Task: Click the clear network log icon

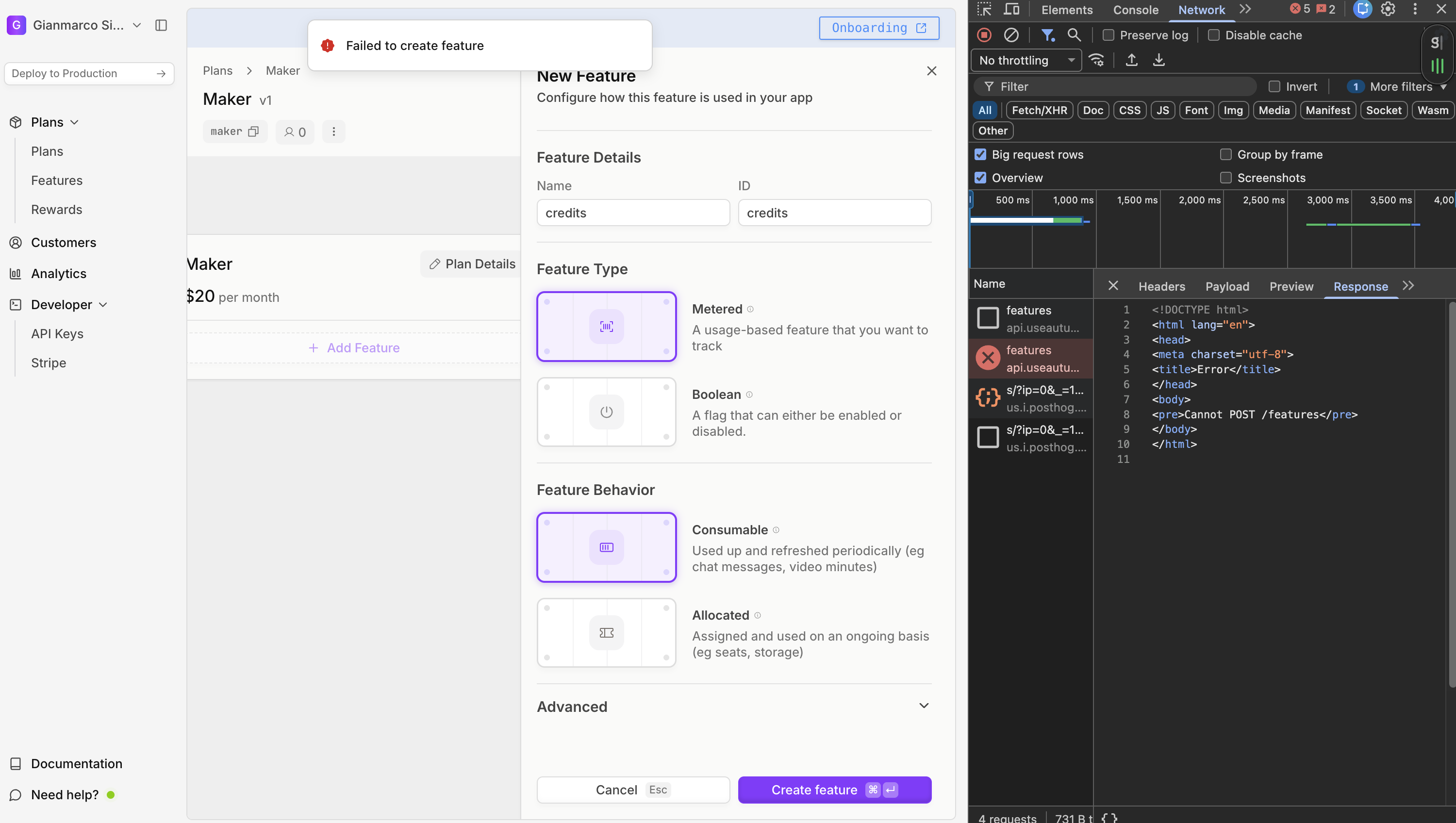Action: pyautogui.click(x=1011, y=35)
